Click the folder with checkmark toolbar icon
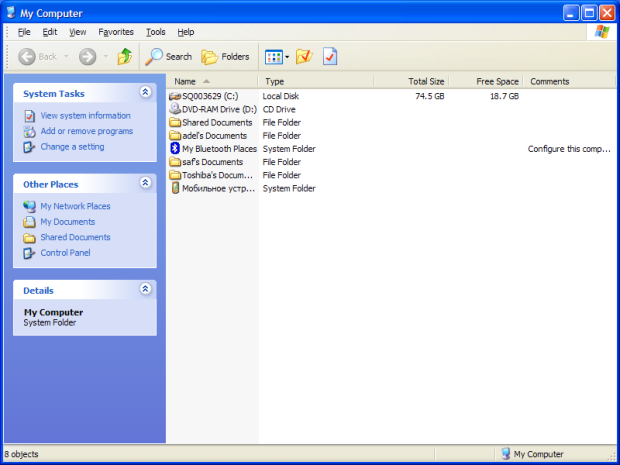The height and width of the screenshot is (465, 620). click(304, 57)
